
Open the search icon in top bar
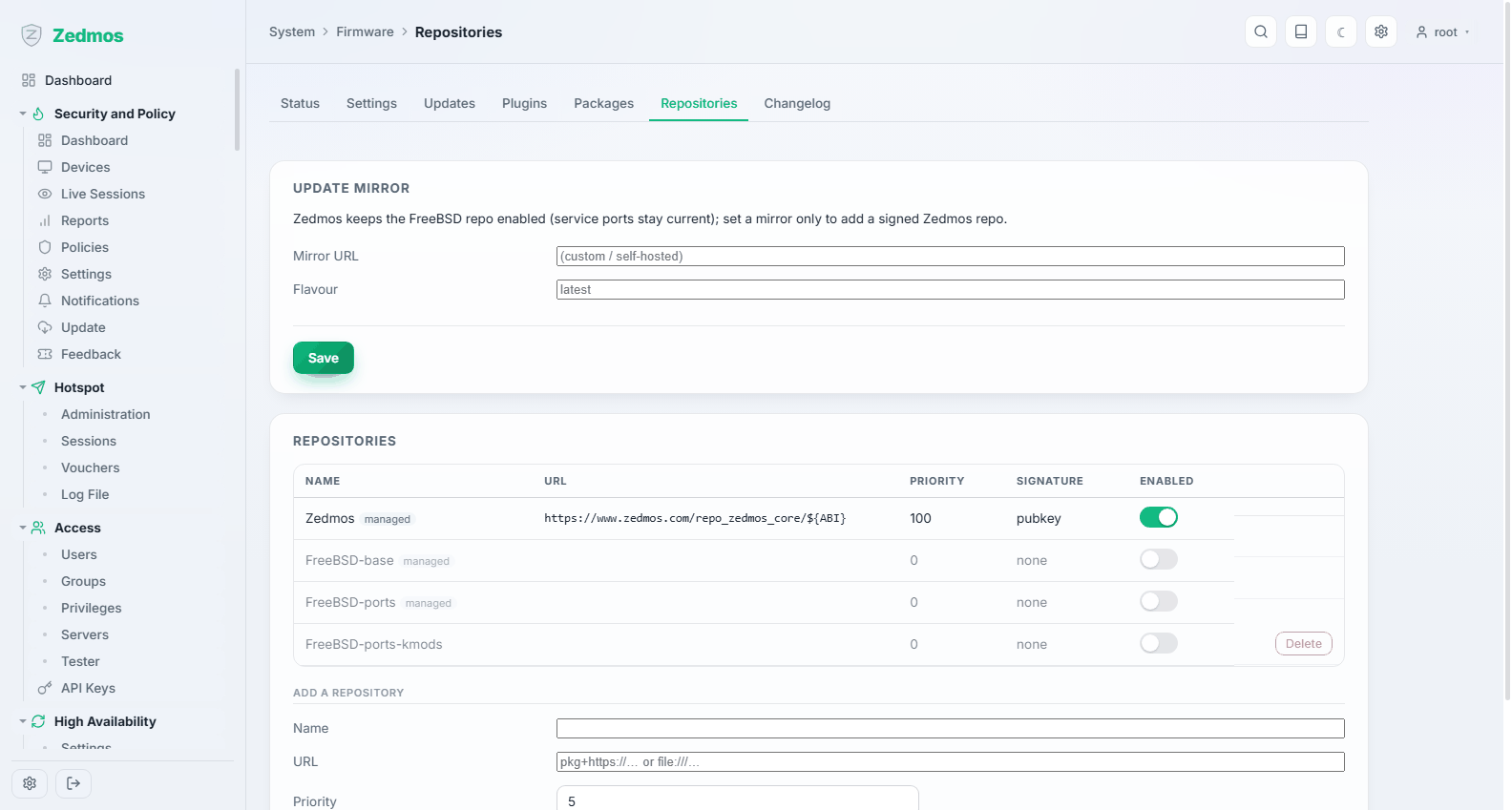click(x=1261, y=31)
